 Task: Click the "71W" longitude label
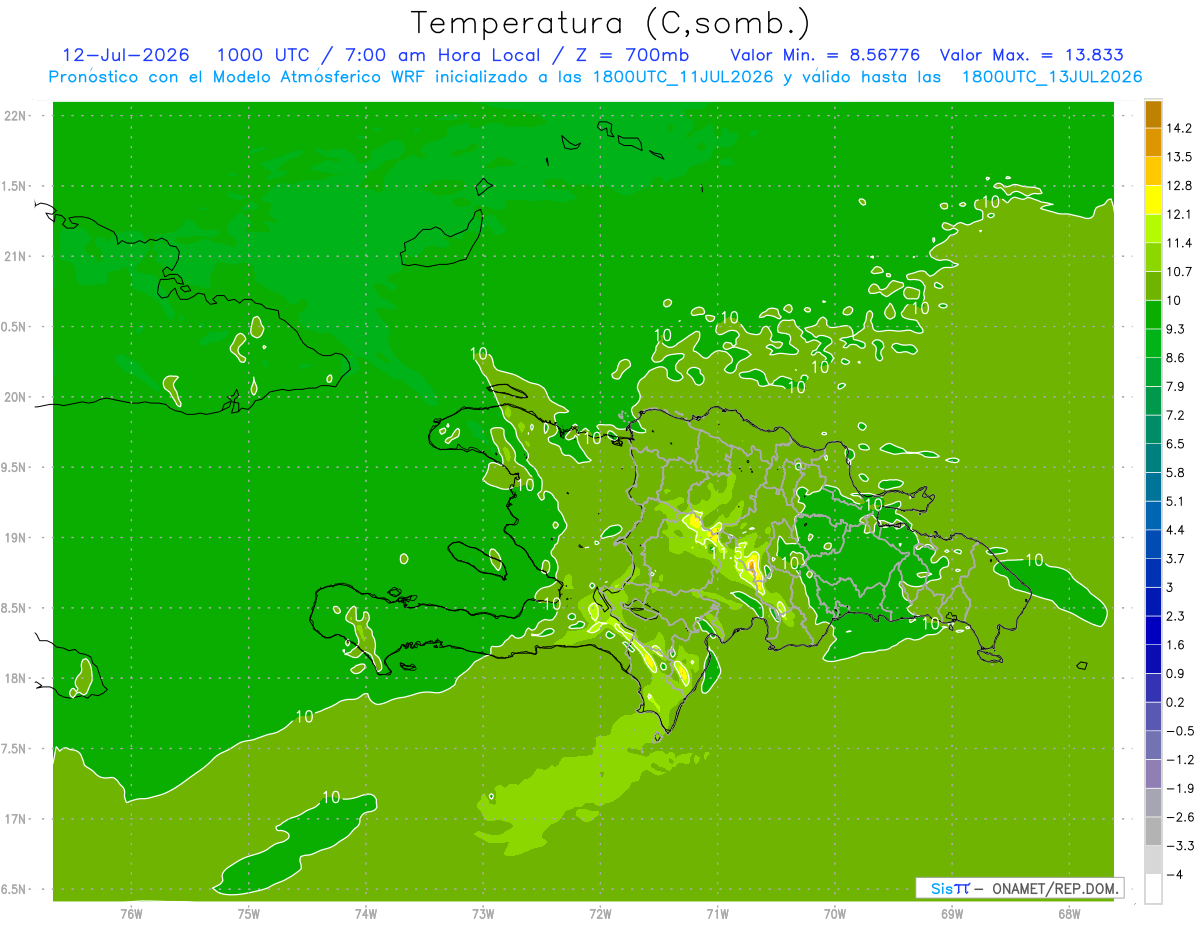[x=717, y=913]
